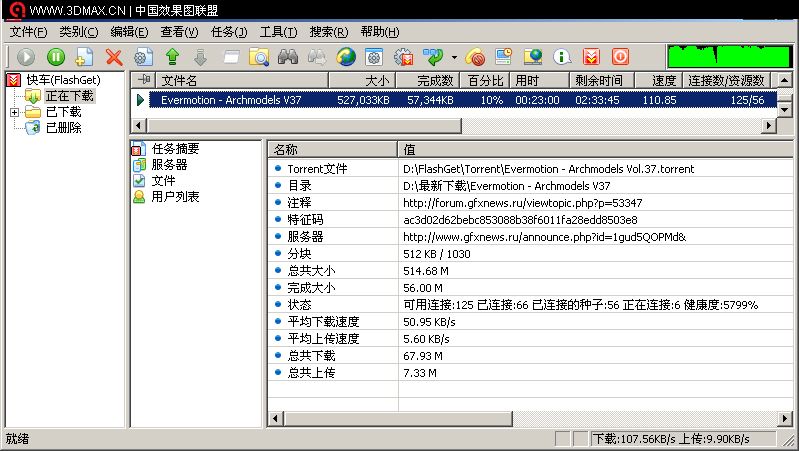Viewport: 799px width, 451px height.
Task: Open the 查看(V) menu
Action: coord(179,32)
